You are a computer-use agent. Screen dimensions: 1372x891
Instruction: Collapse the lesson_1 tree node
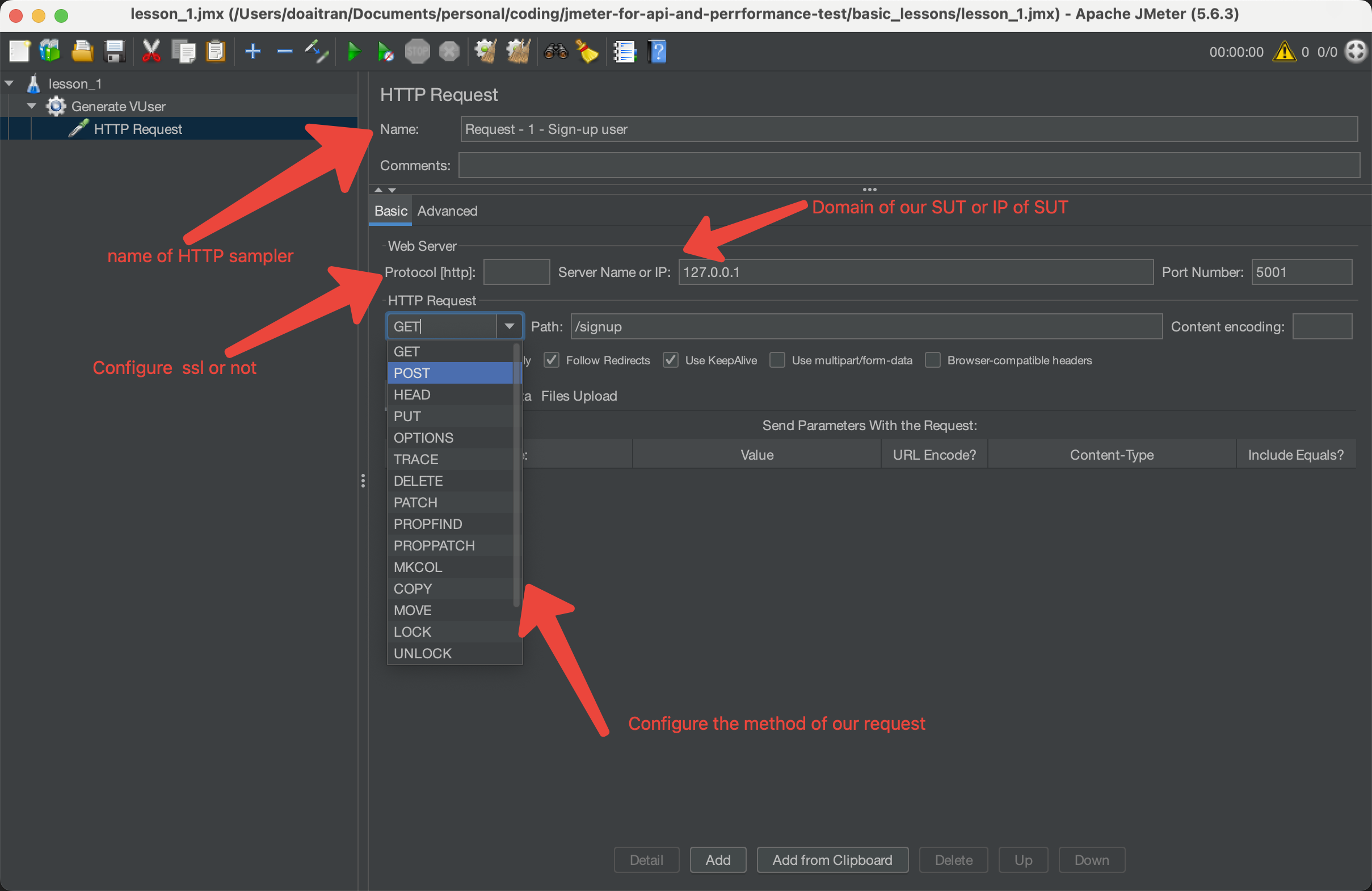point(9,83)
